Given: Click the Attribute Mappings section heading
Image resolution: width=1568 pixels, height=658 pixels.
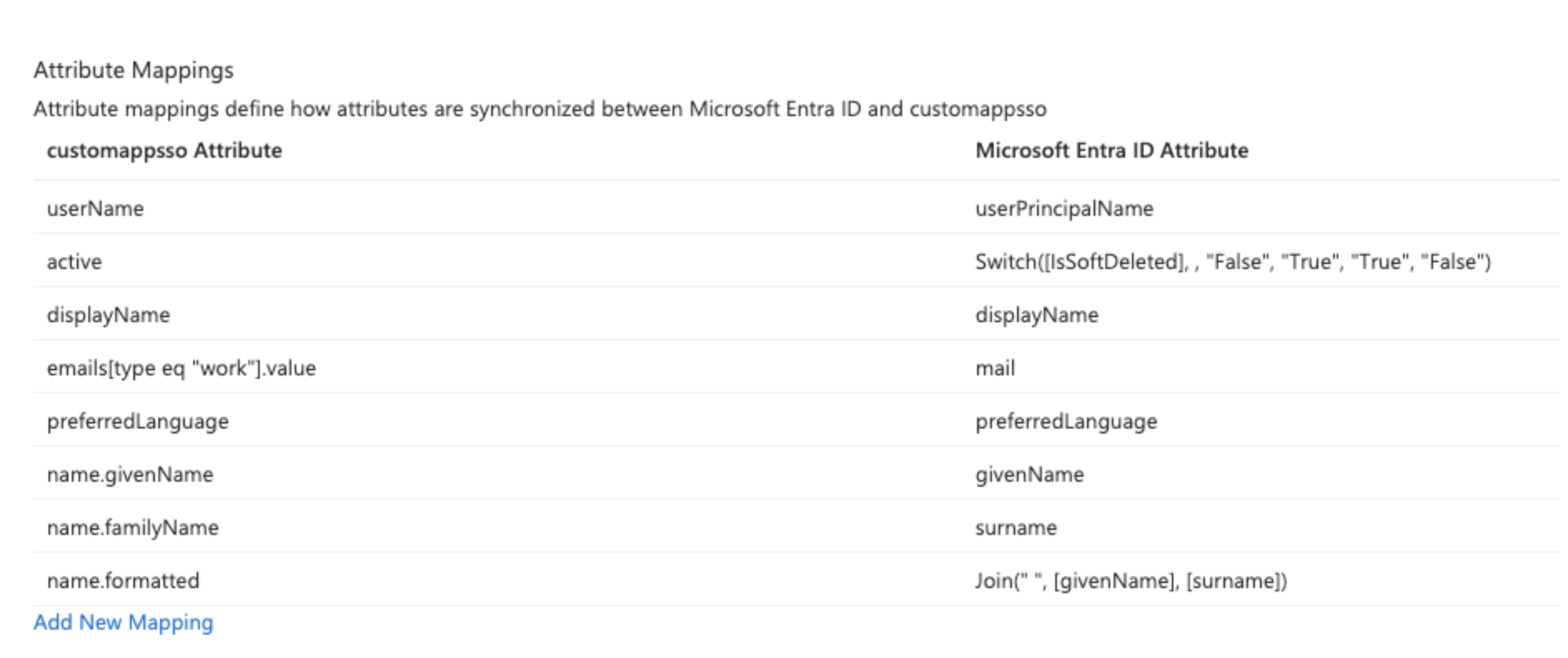Looking at the screenshot, I should (x=133, y=70).
